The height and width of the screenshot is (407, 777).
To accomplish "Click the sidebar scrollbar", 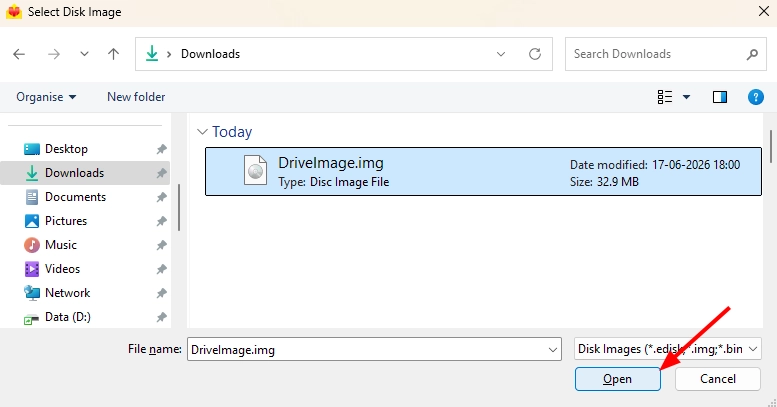I will [178, 207].
